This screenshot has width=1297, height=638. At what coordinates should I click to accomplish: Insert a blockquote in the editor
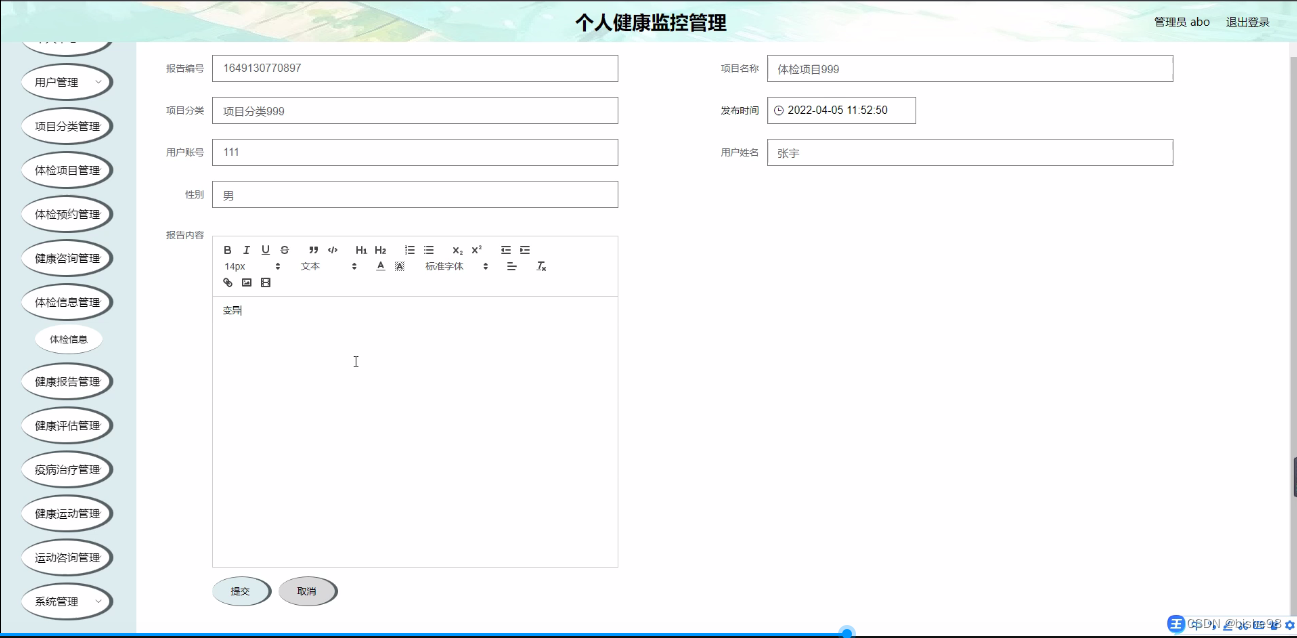313,250
